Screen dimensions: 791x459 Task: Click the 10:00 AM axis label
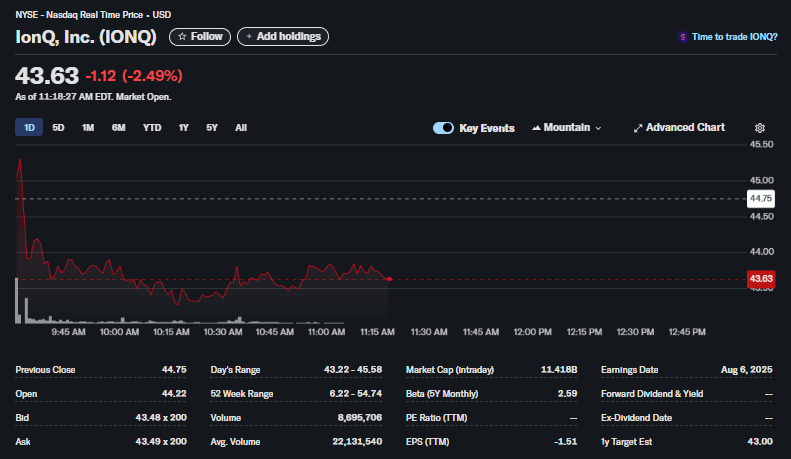pyautogui.click(x=119, y=332)
